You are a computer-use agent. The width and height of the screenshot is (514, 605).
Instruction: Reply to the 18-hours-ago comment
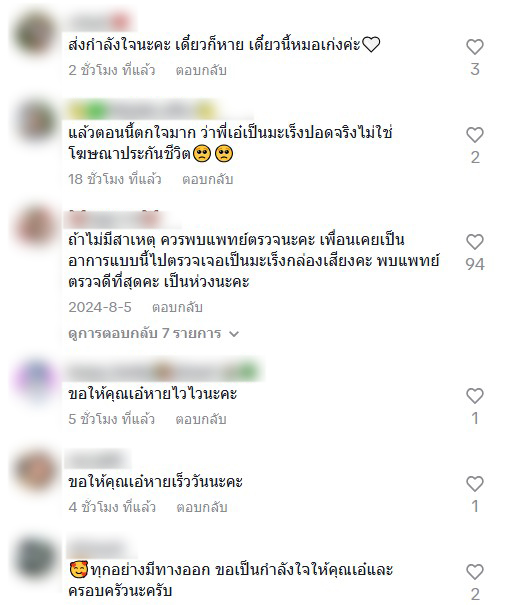pos(208,179)
